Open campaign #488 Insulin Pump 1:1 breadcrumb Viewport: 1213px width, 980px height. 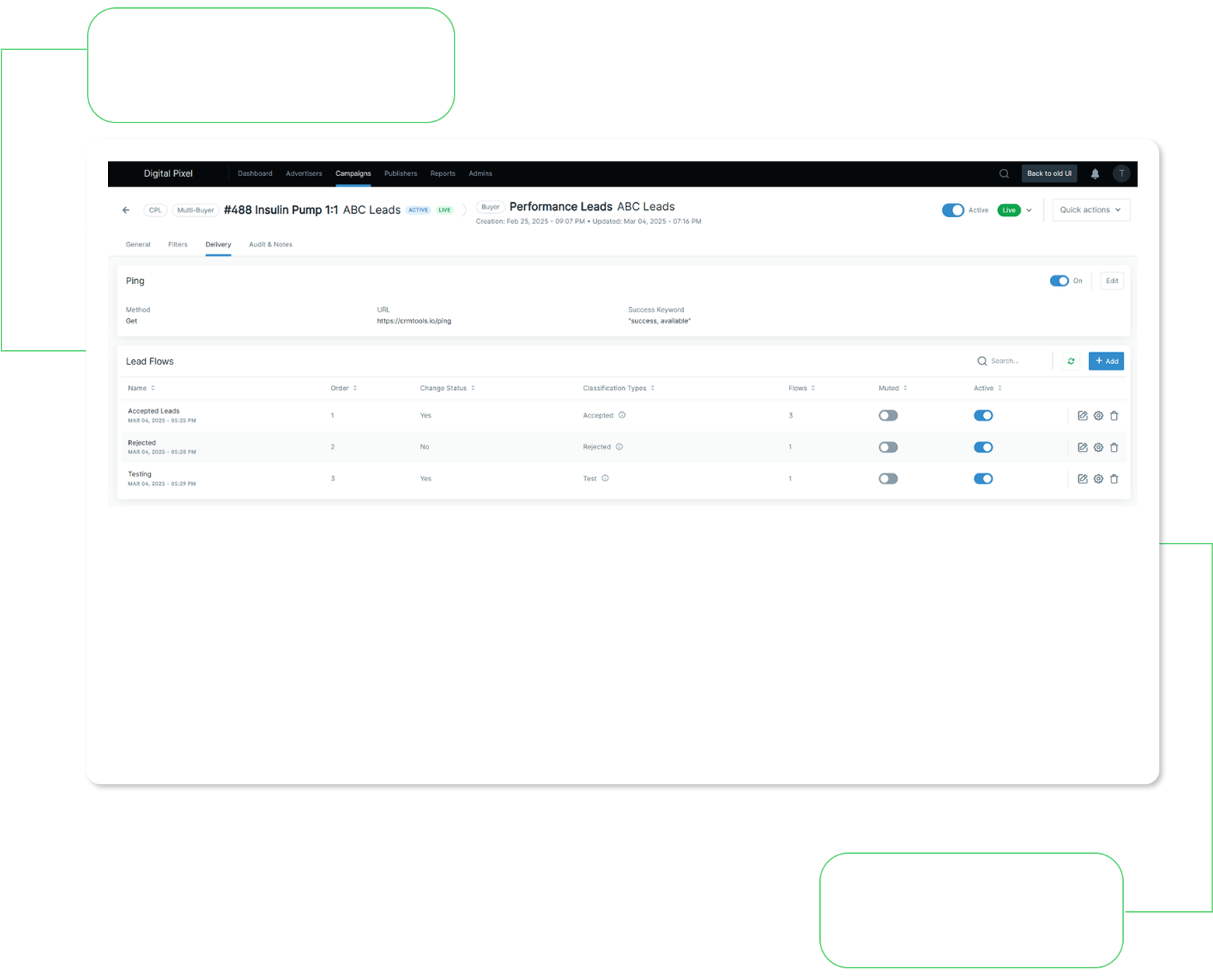[x=281, y=210]
